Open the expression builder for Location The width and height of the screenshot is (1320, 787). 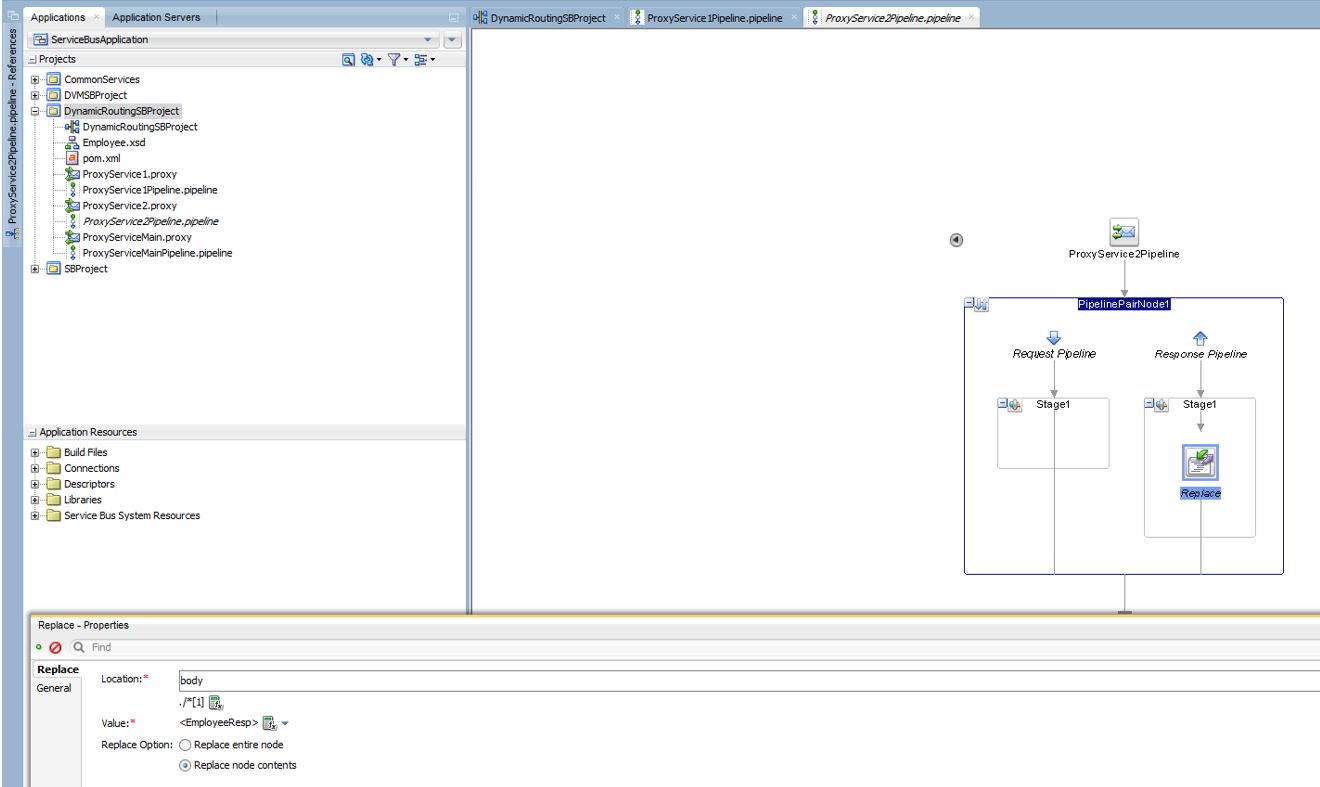[x=213, y=702]
